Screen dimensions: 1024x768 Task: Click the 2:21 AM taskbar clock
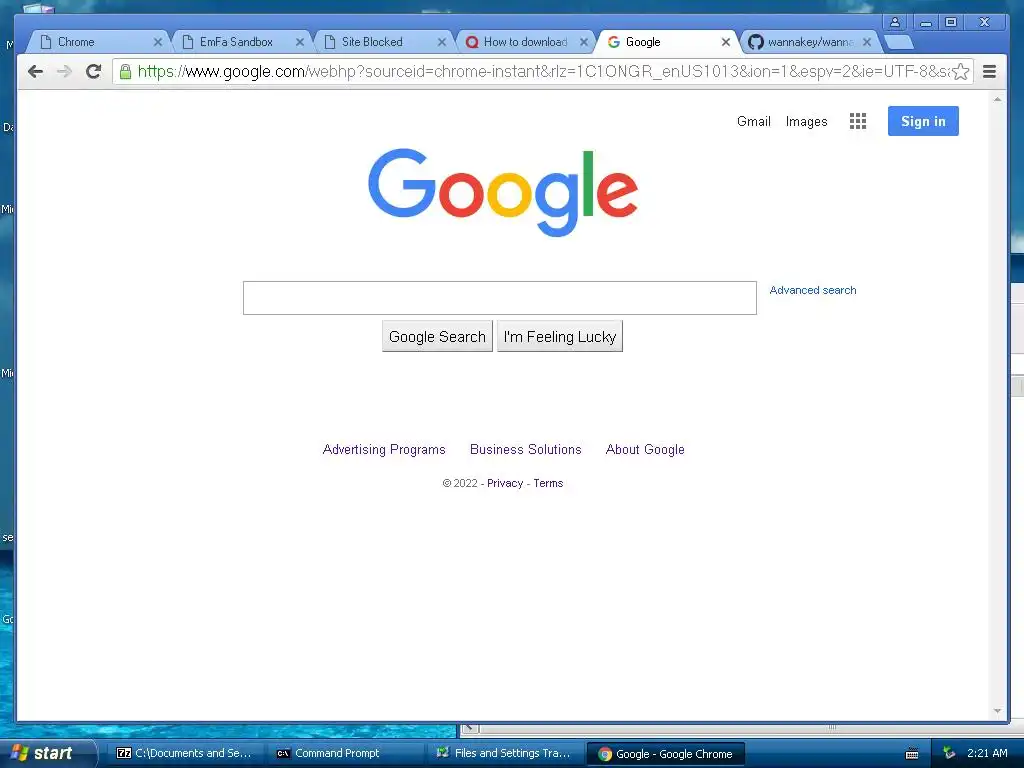[987, 753]
